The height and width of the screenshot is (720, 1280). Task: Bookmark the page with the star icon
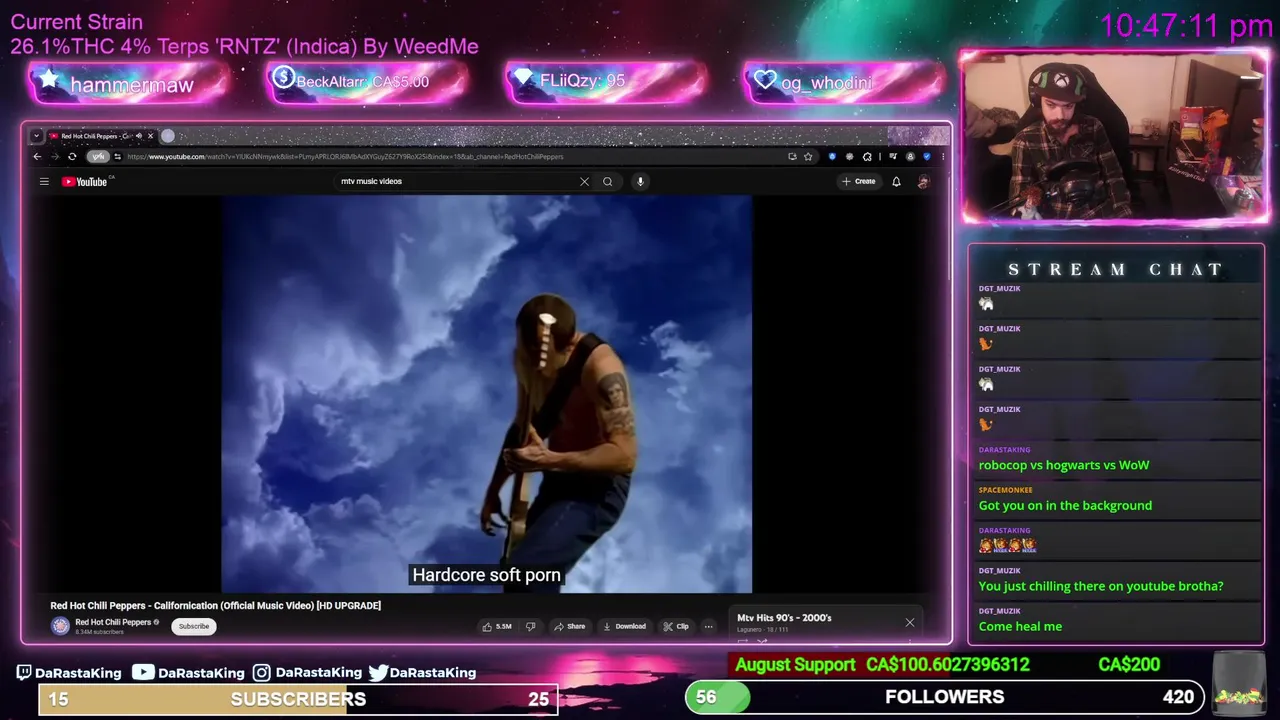point(808,156)
